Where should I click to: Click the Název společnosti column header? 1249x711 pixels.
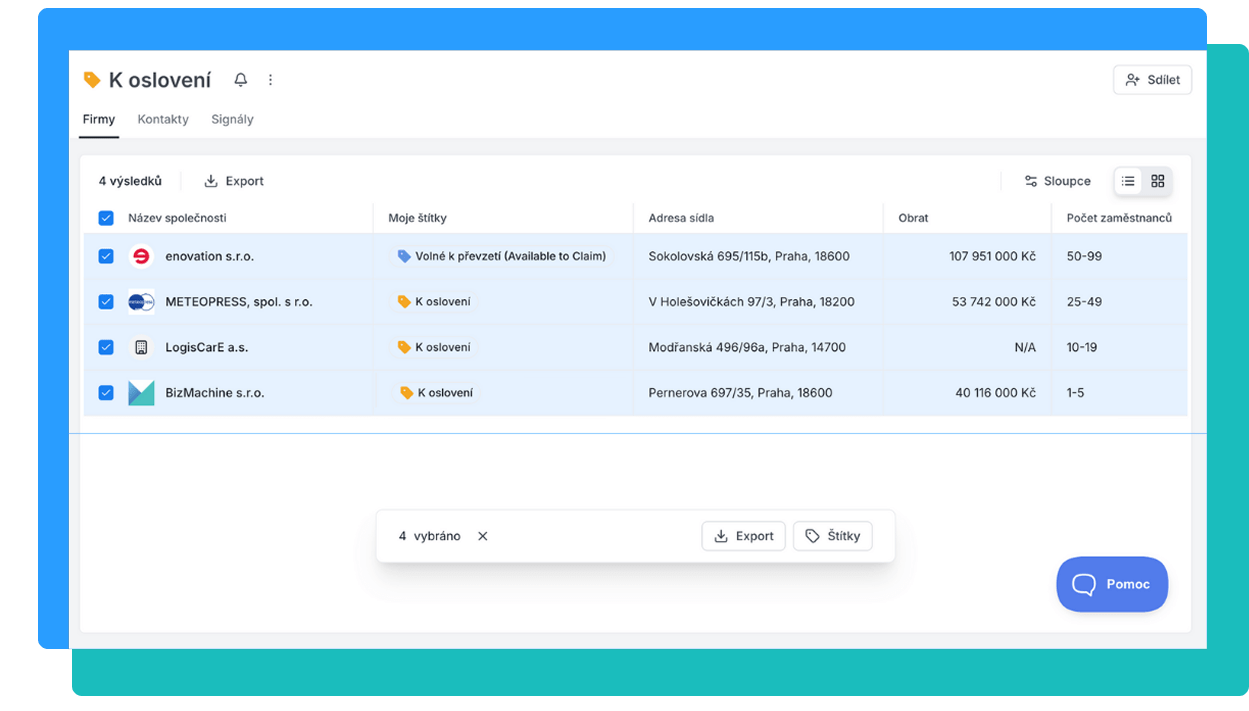177,218
